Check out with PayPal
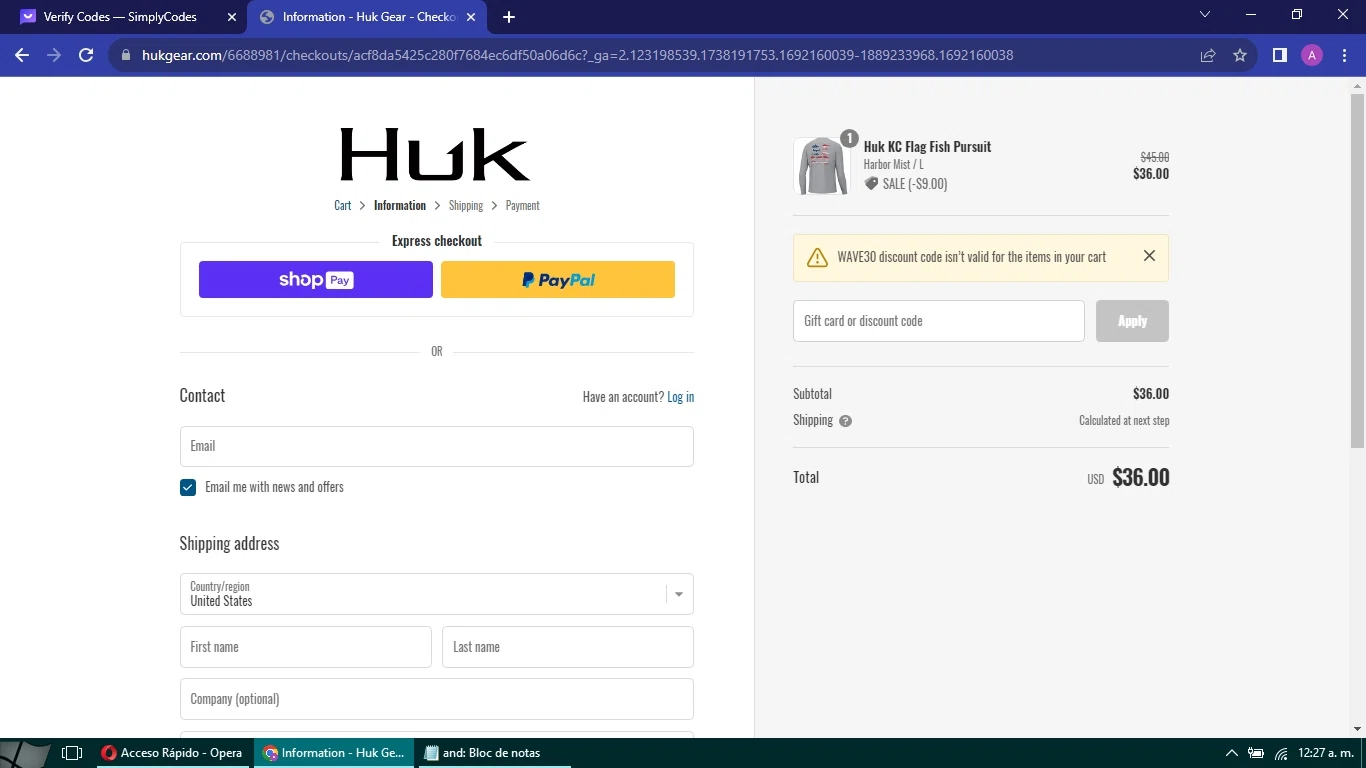The image size is (1366, 768). coord(558,280)
